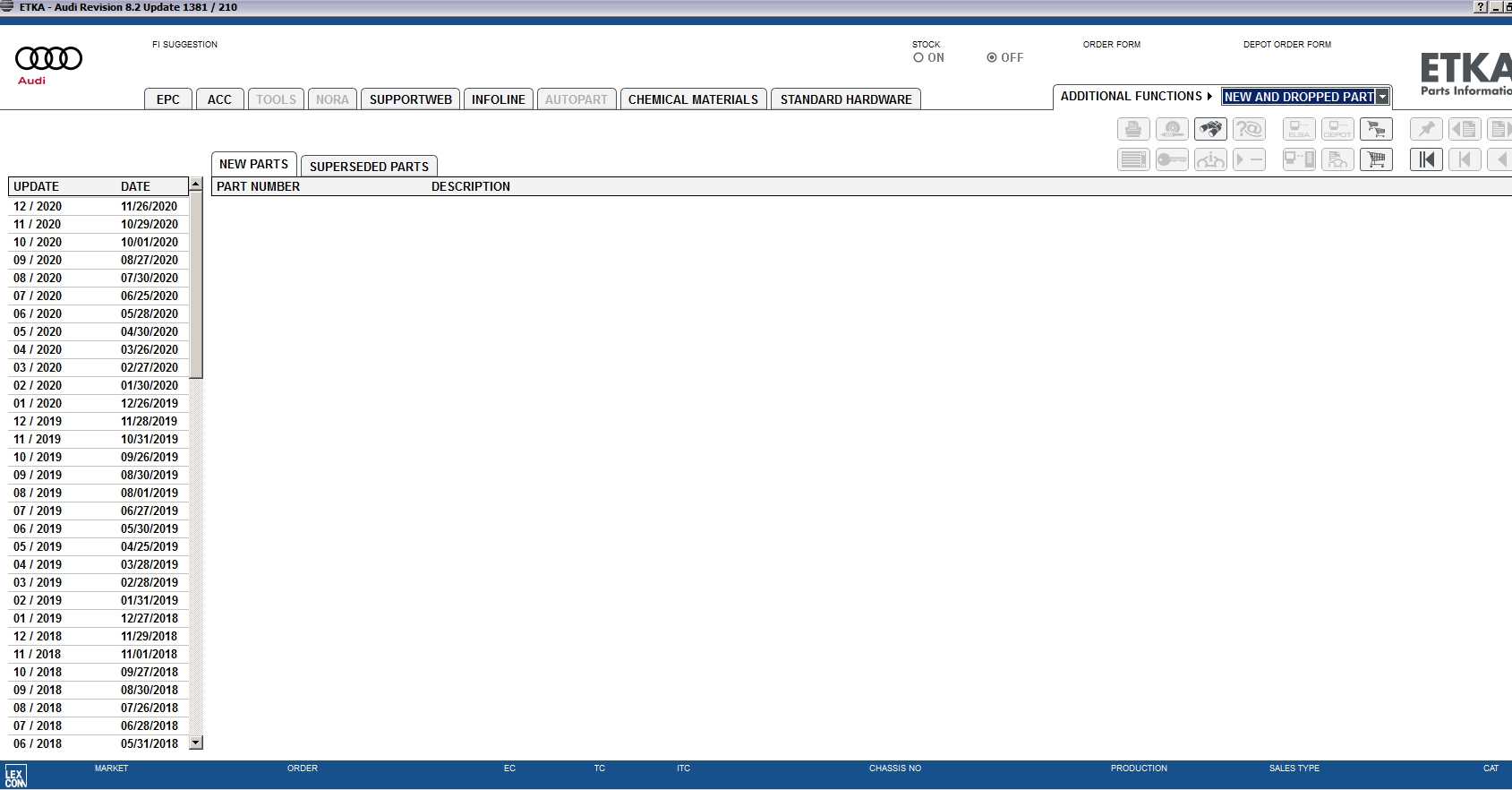Click the double shopping carts icon
This screenshot has width=1512, height=790.
(x=1376, y=129)
